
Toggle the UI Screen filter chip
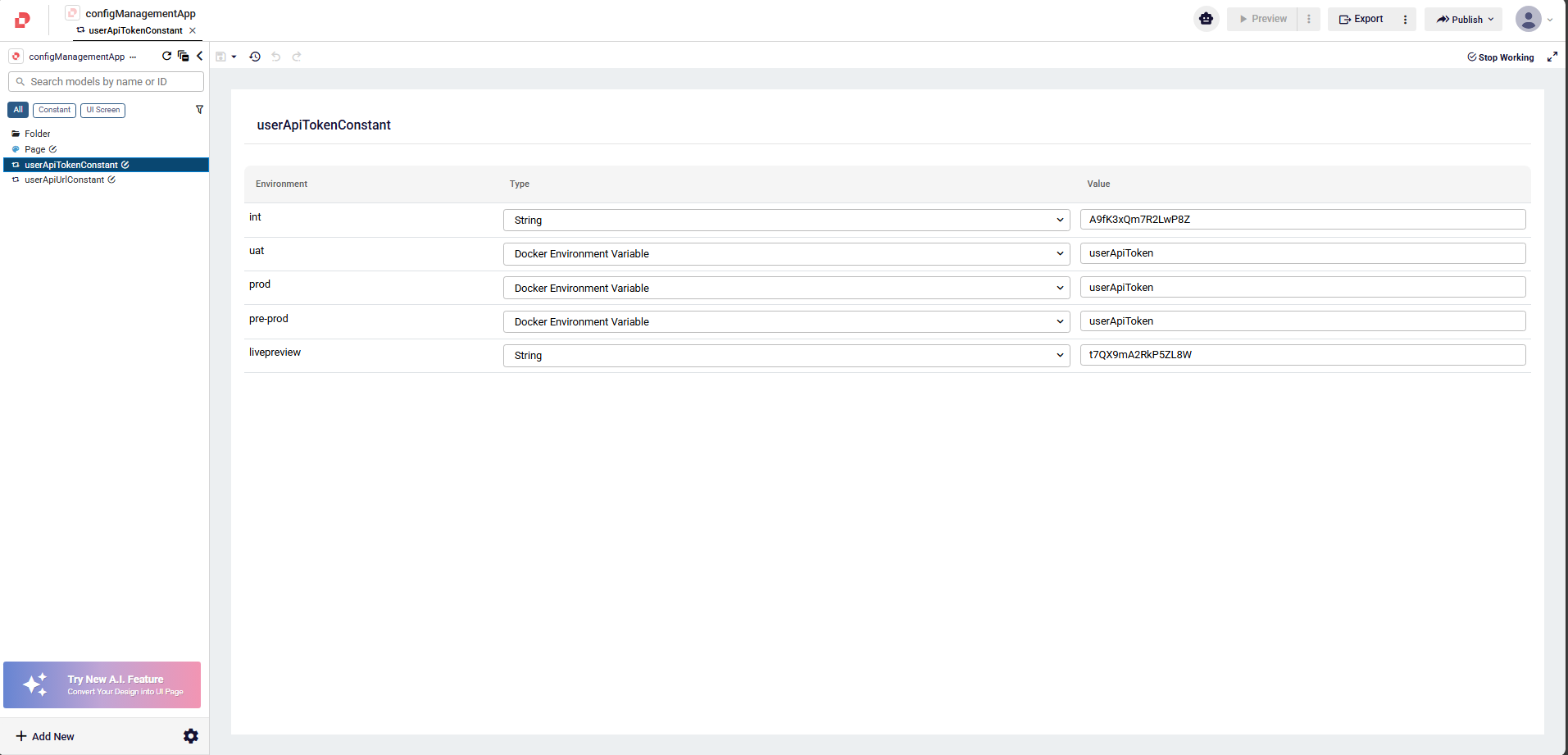102,110
